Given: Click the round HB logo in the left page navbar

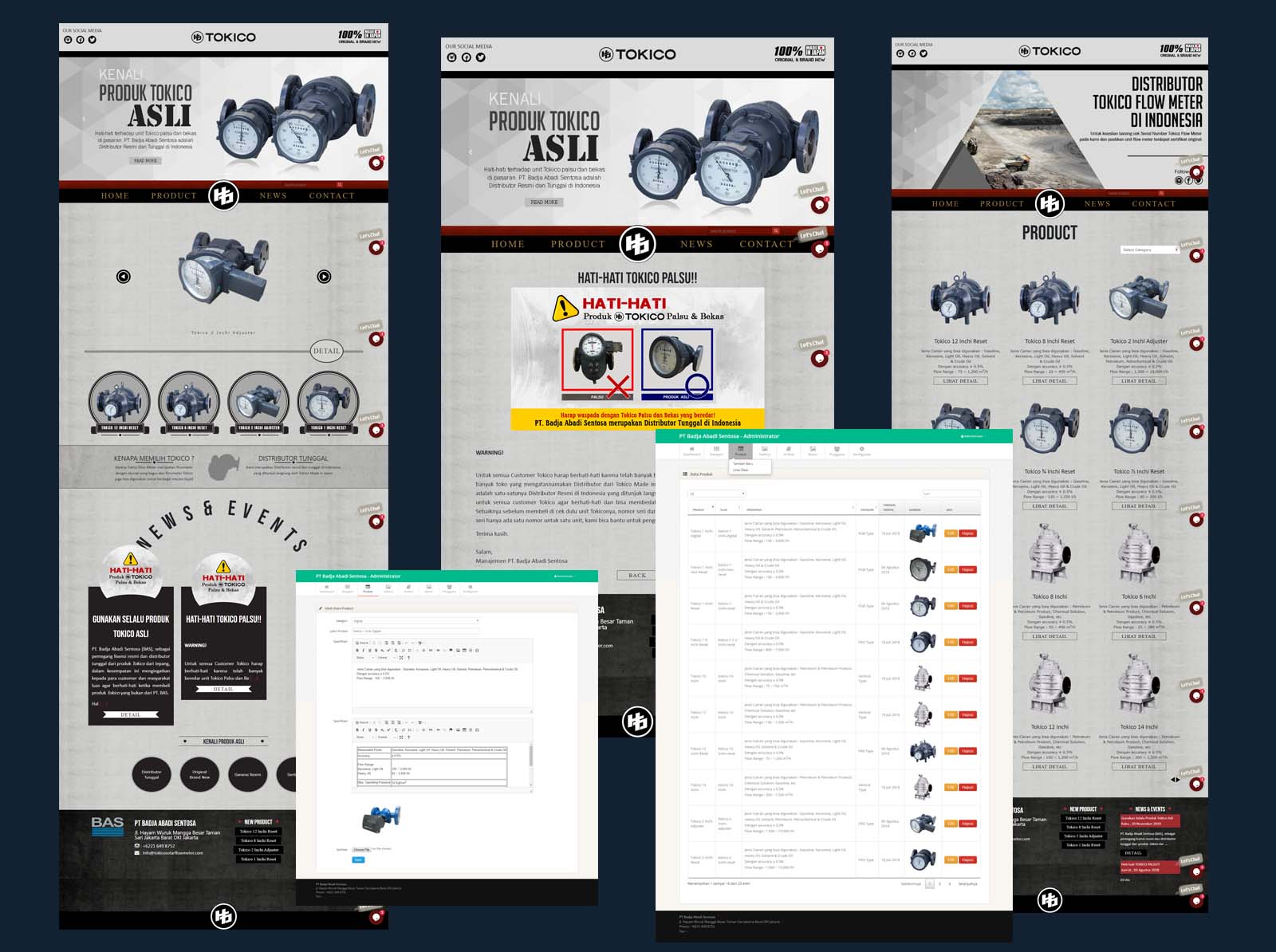Looking at the screenshot, I should point(224,195).
